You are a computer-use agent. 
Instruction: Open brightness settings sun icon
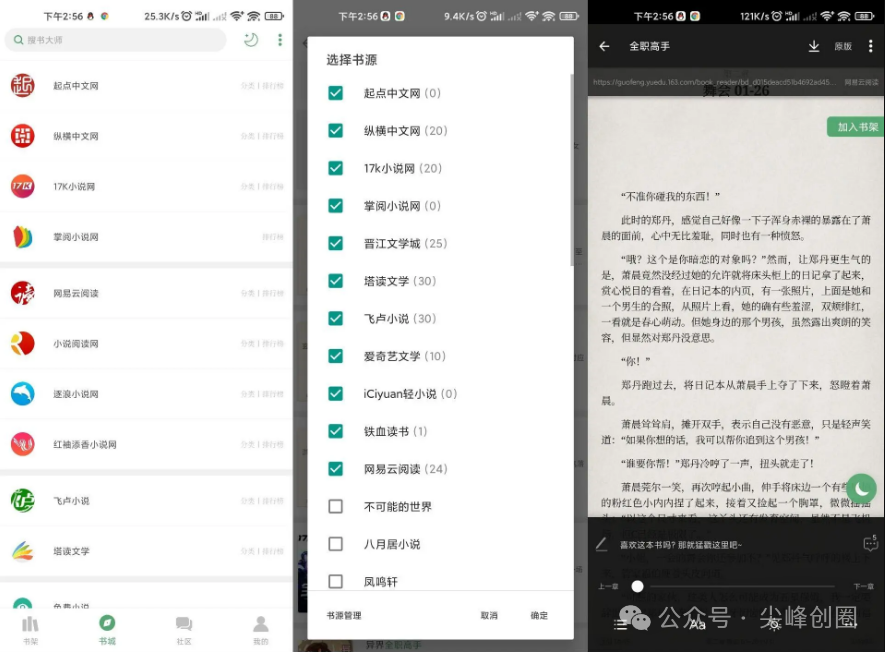pos(774,624)
